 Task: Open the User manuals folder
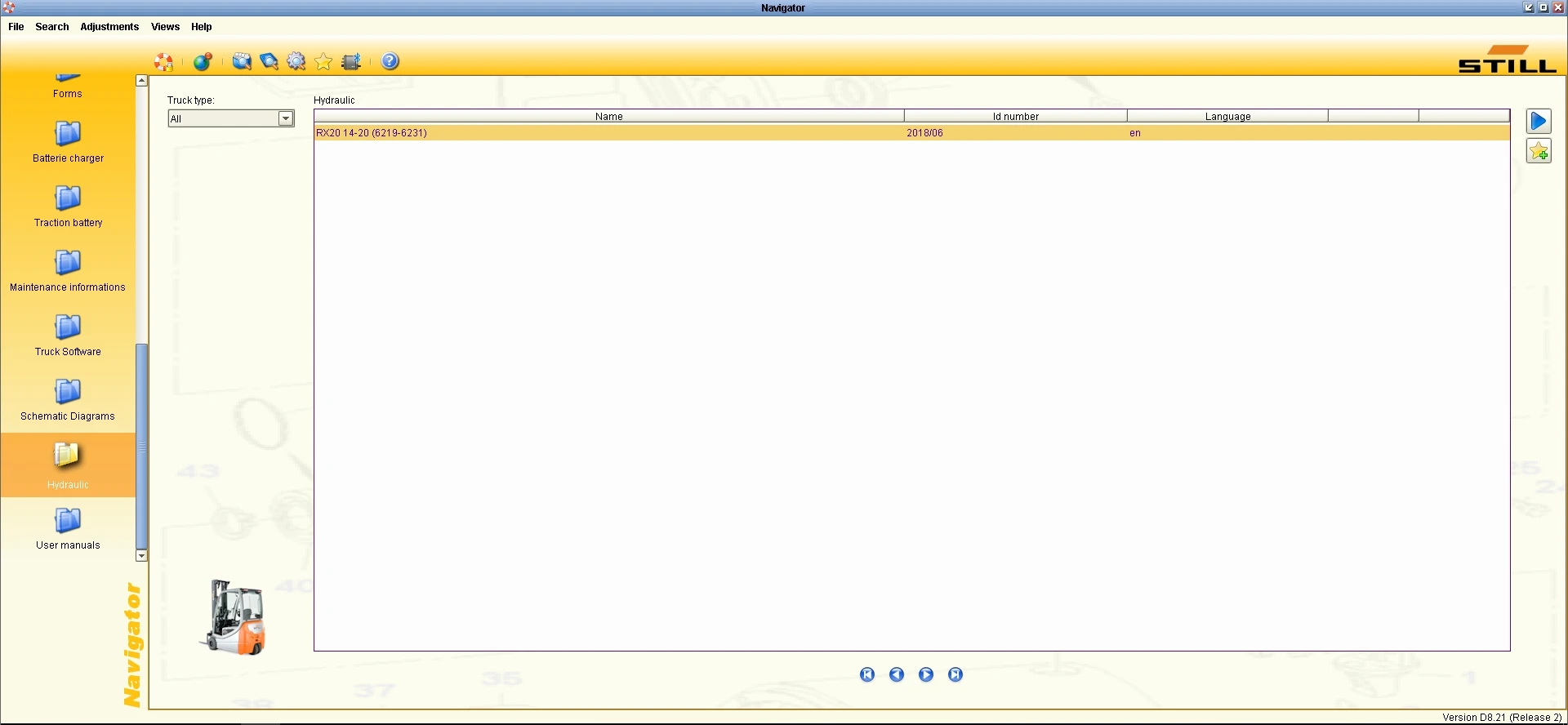(68, 529)
